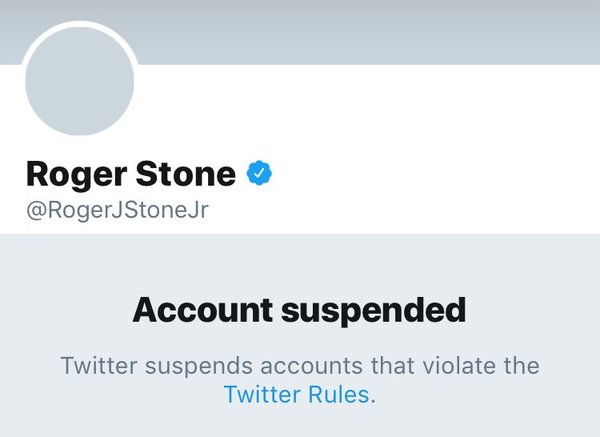Tap the verified badge beside Roger Stone
Viewport: 600px width, 437px height.
coord(259,175)
